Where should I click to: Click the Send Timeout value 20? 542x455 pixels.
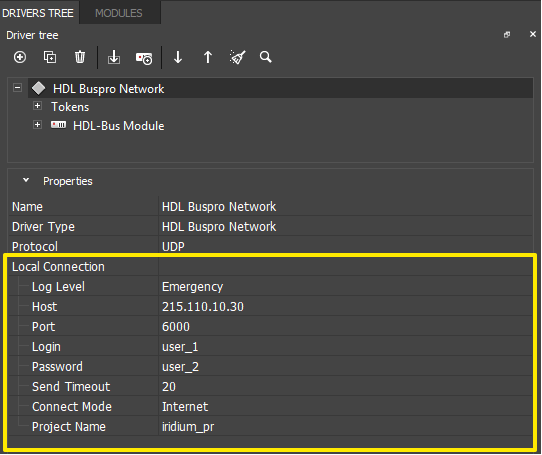(169, 387)
